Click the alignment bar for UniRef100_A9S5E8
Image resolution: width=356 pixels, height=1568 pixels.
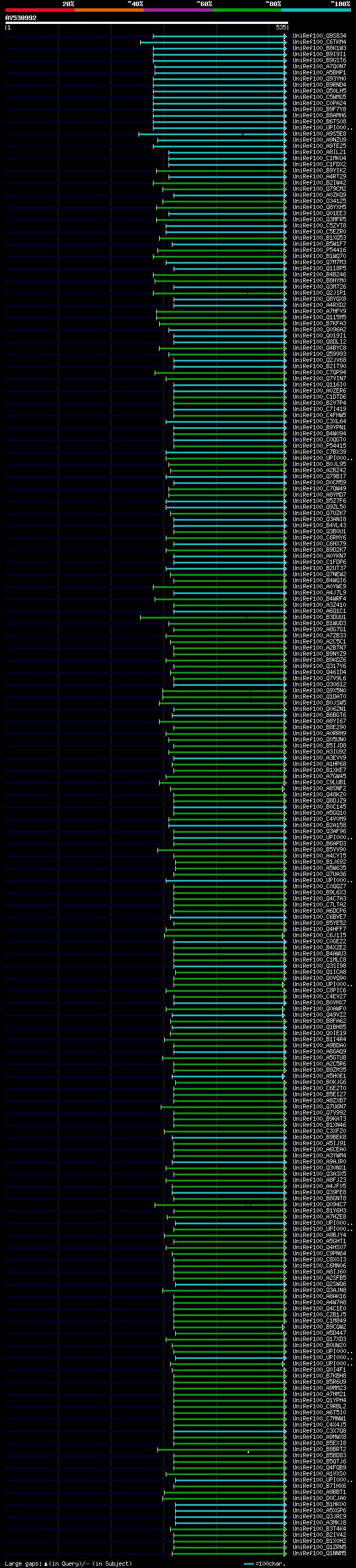point(212,134)
